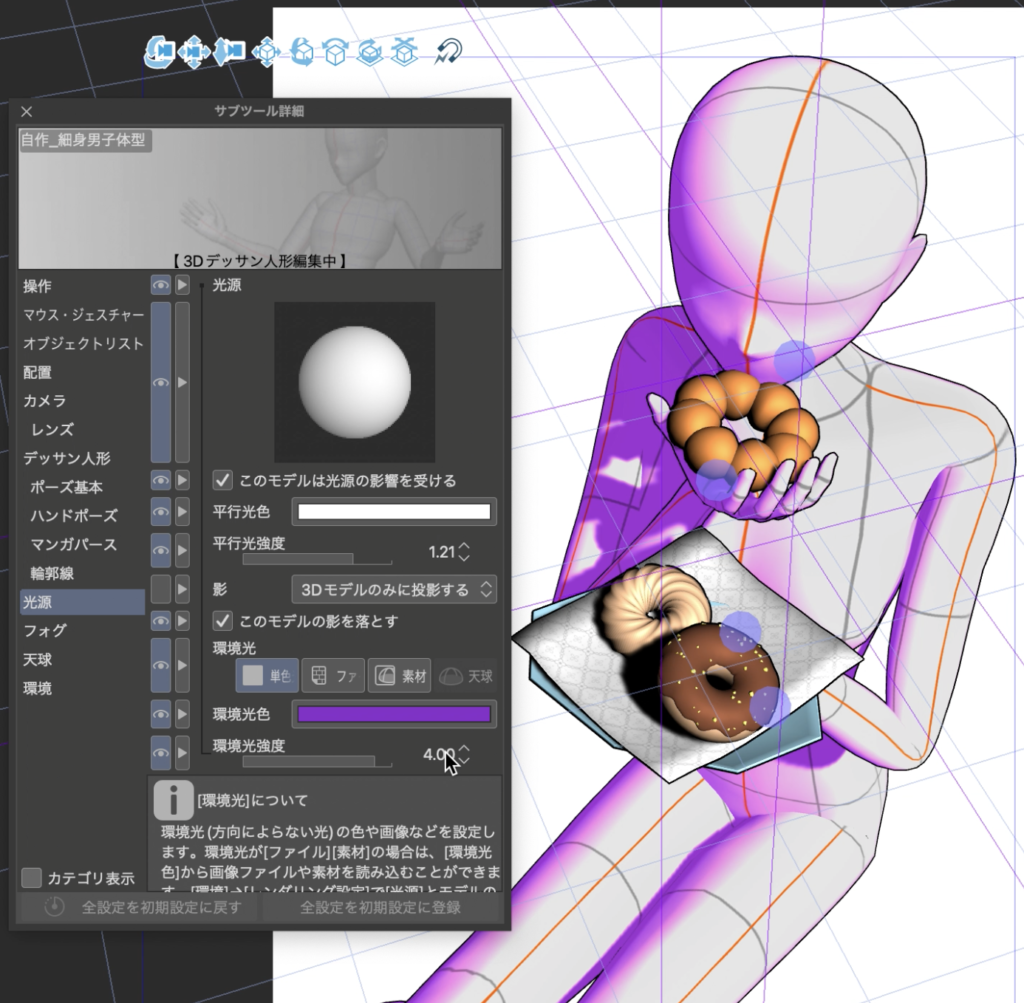Screen dimensions: 1024x1003
Task: Open the 影 dropdown showing 3Dモデルのみに投影する
Action: (x=394, y=589)
